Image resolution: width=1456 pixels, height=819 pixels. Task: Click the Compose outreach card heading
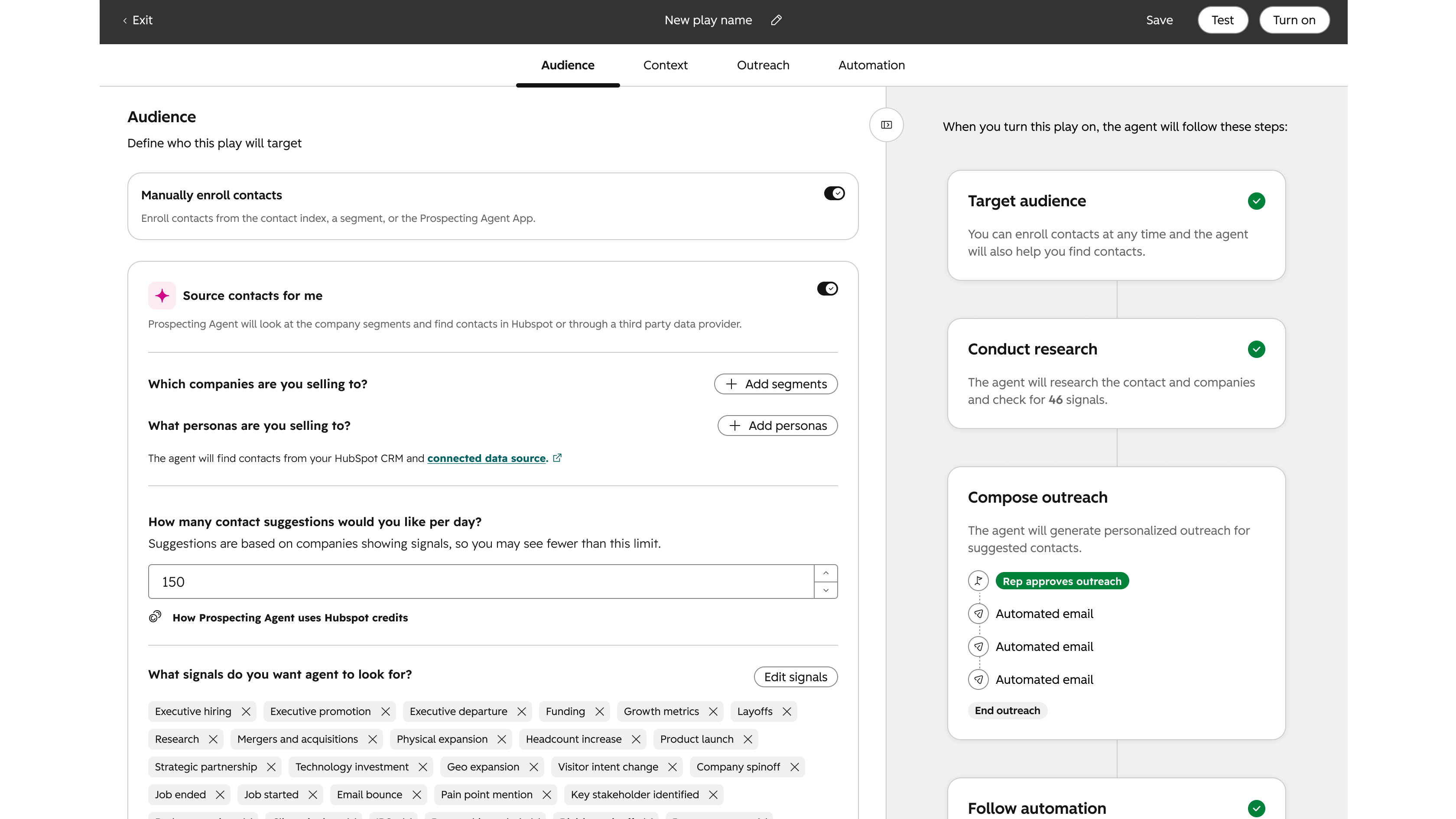click(x=1037, y=497)
